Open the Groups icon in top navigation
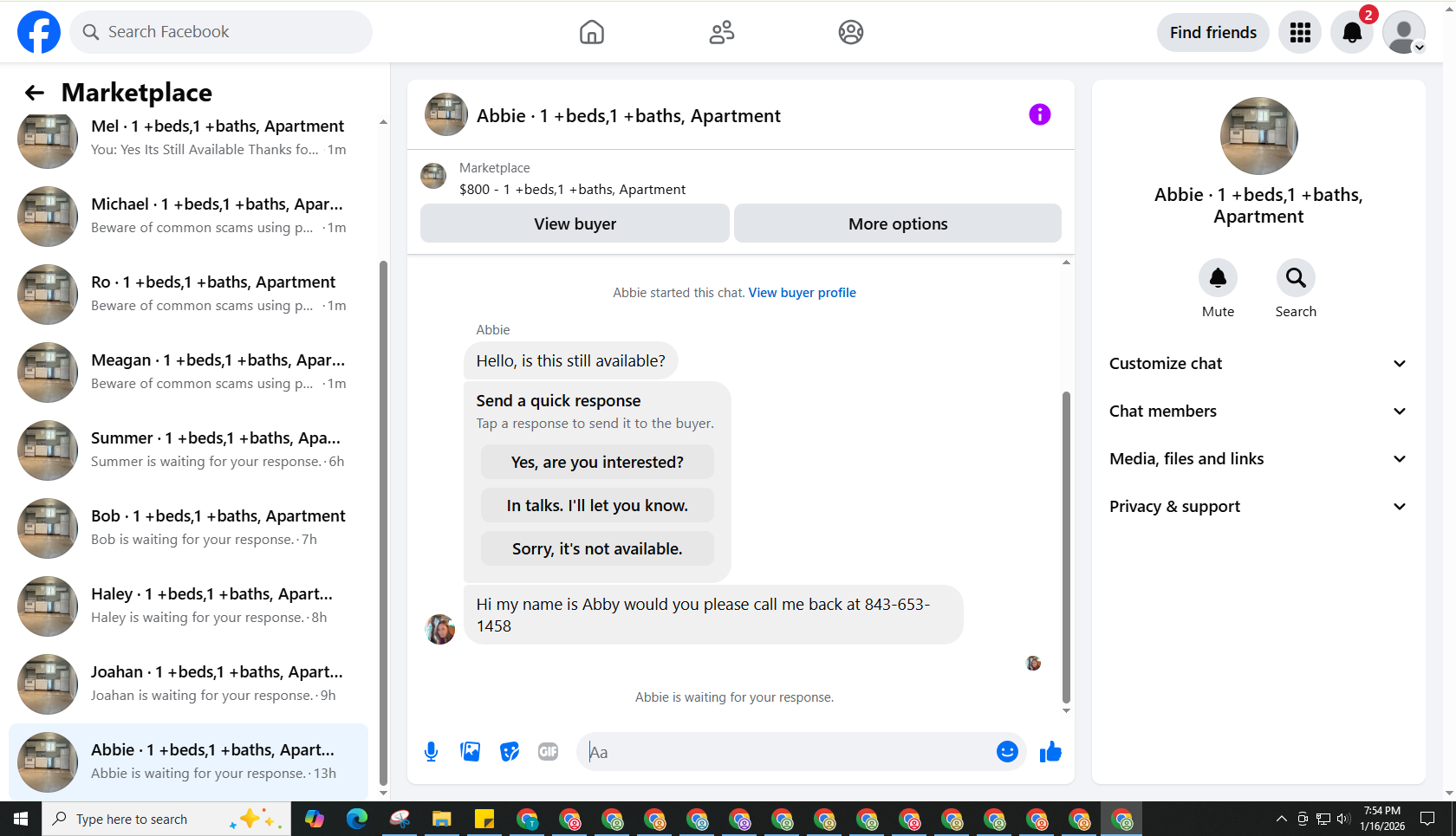This screenshot has width=1456, height=836. tap(851, 32)
